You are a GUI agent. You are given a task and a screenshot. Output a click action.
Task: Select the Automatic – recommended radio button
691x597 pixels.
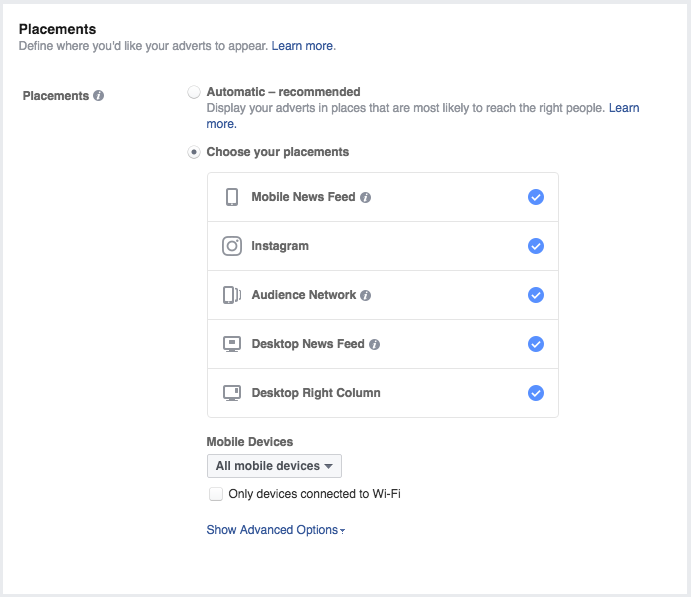pyautogui.click(x=194, y=92)
